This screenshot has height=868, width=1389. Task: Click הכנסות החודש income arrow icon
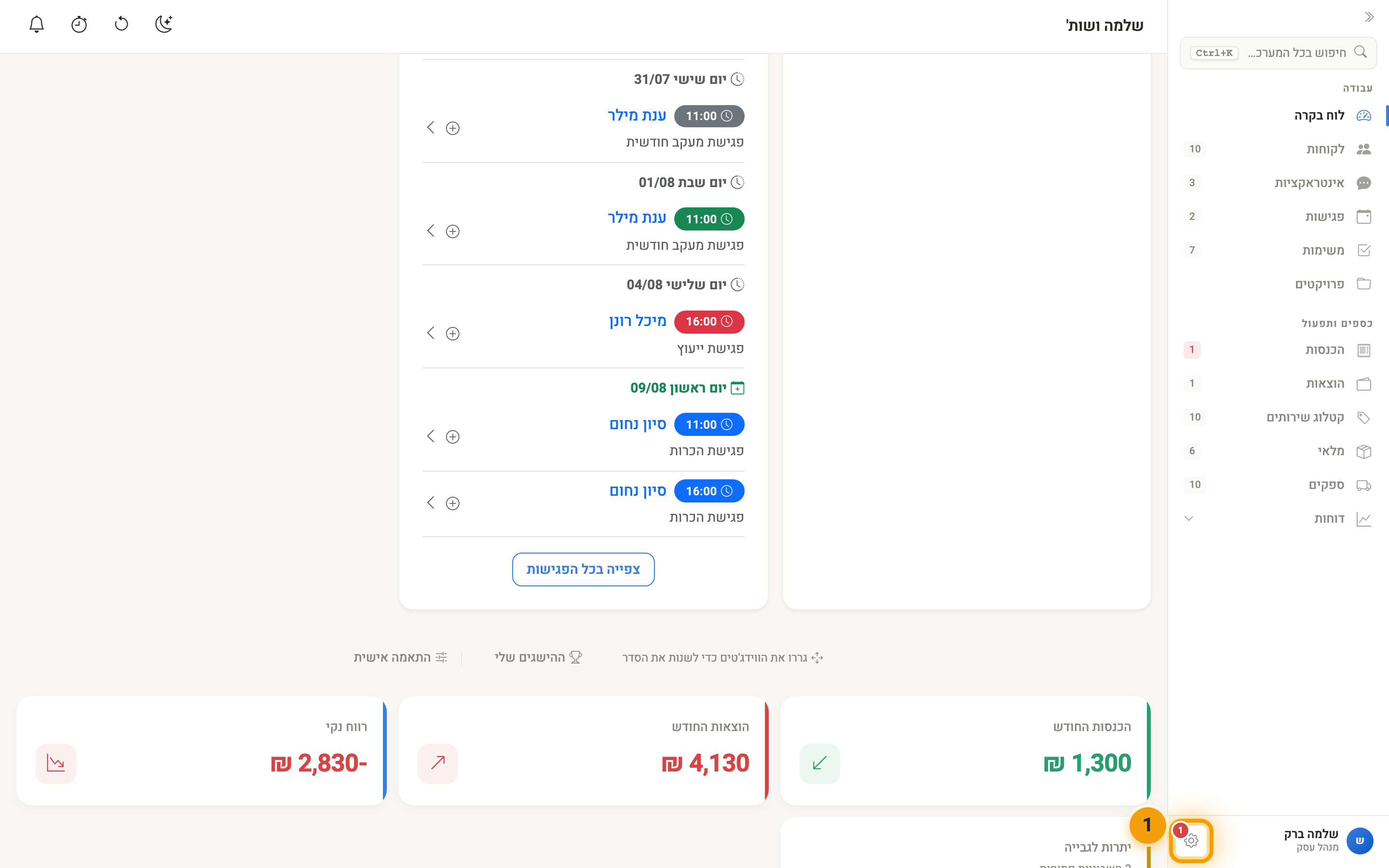[819, 763]
